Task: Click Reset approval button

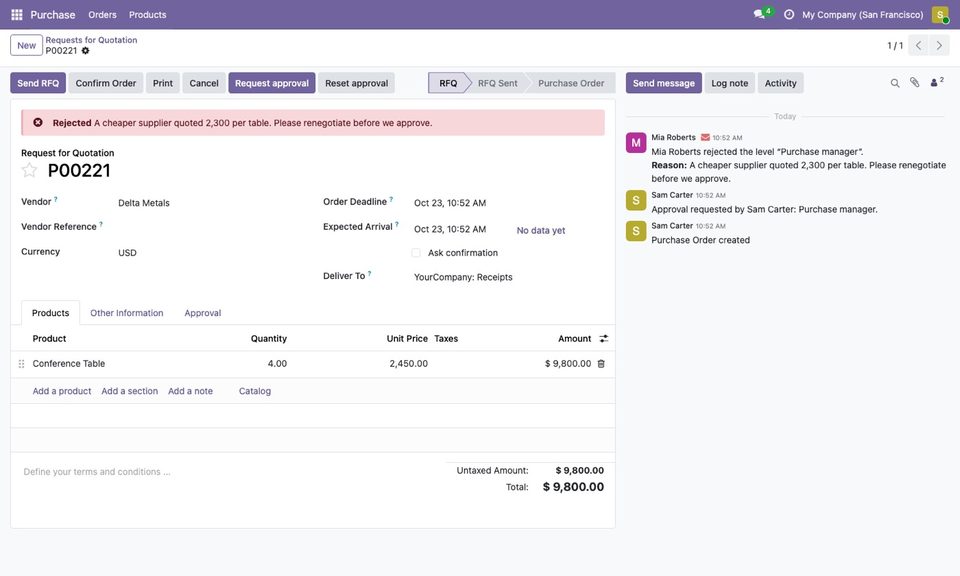Action: tap(356, 83)
